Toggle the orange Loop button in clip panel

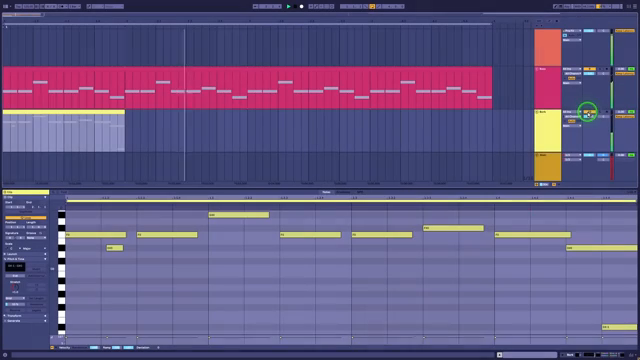[x=26, y=218]
